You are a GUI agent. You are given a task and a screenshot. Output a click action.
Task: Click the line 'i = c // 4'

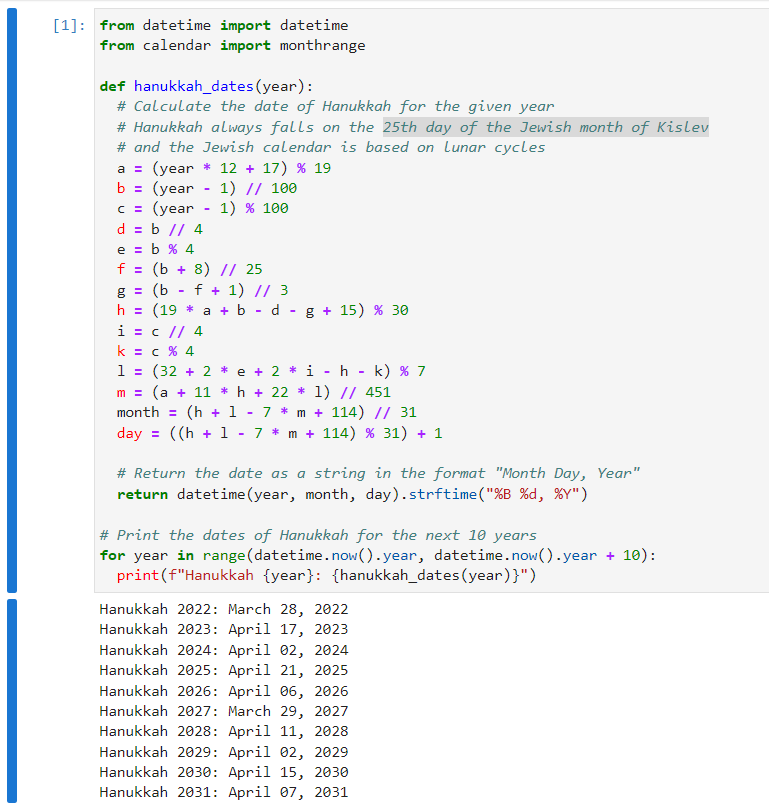(x=160, y=331)
